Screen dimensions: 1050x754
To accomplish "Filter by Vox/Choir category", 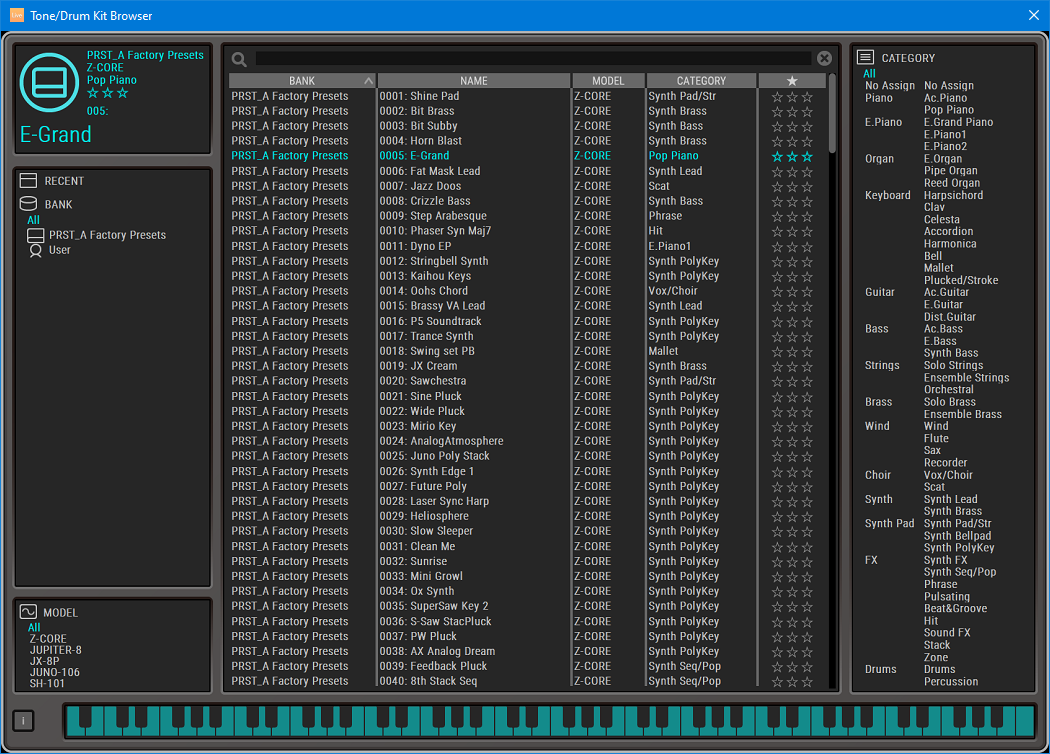I will pyautogui.click(x=948, y=475).
